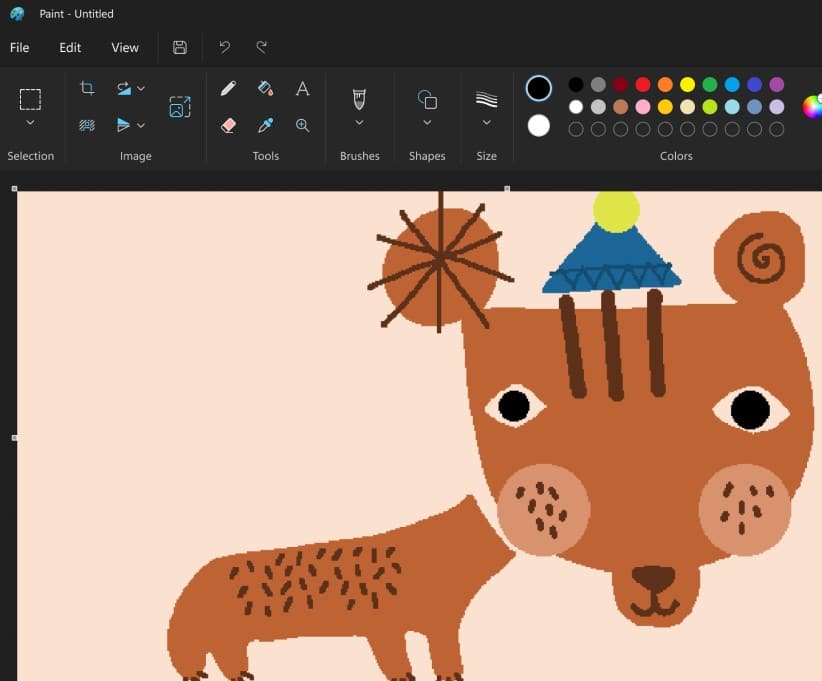This screenshot has width=822, height=681.
Task: Expand the Selection dropdown arrow
Action: tap(30, 123)
